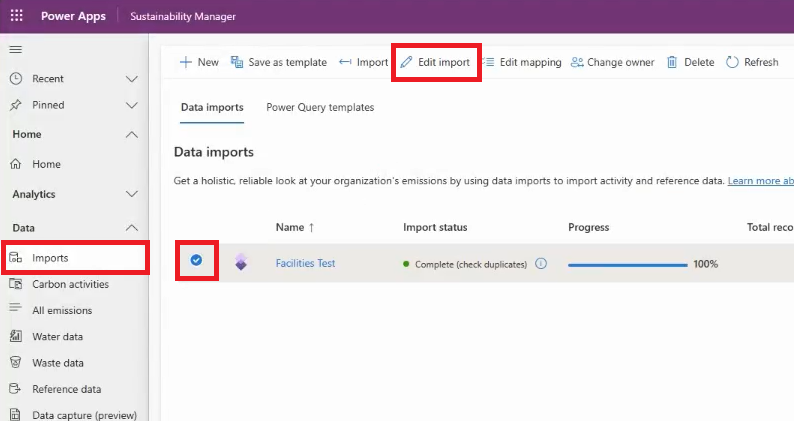Deselect the Facilities Test row checkmark

196,260
